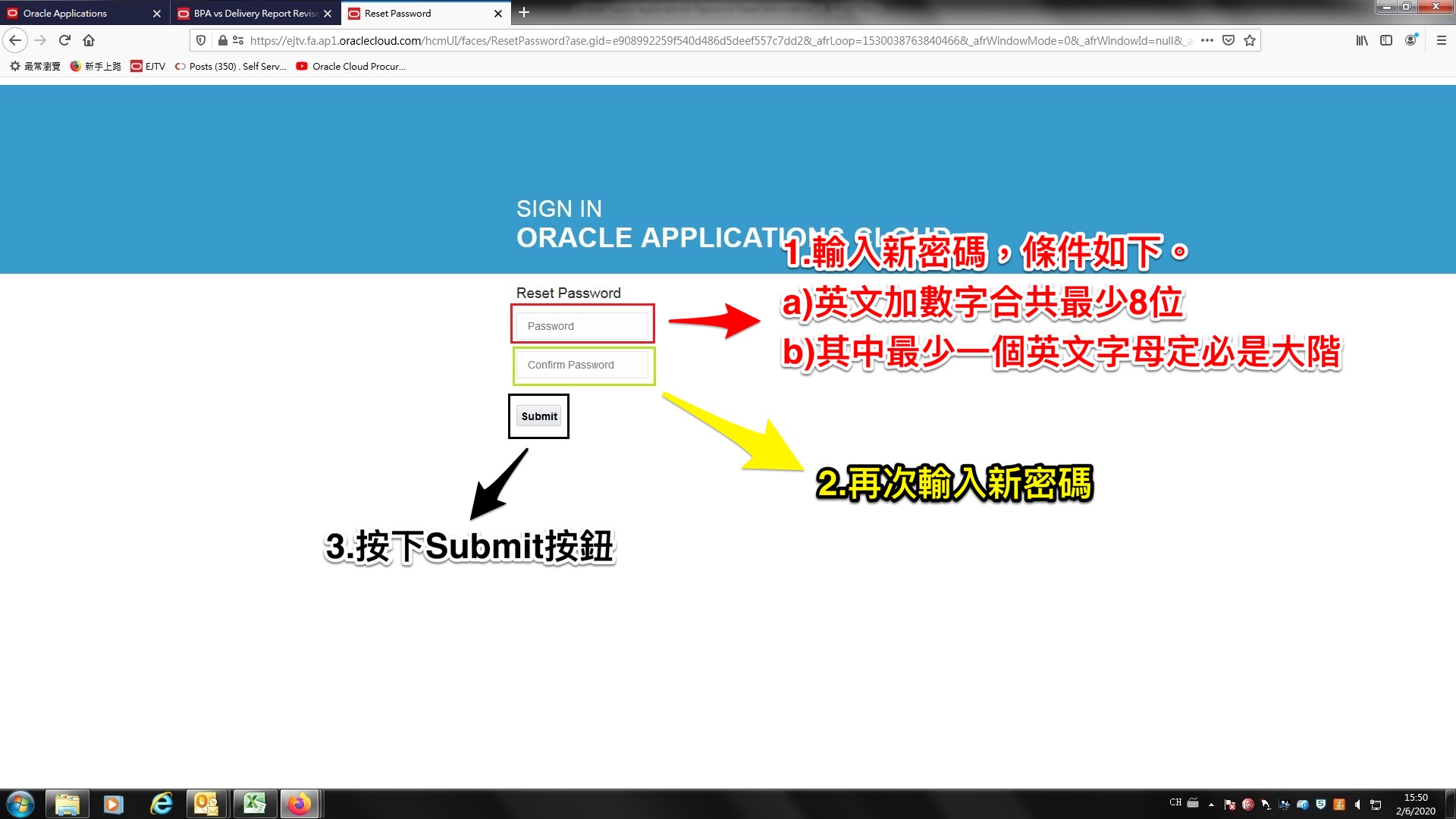Open Internet Explorer from taskbar
The width and height of the screenshot is (1456, 819).
point(161,804)
